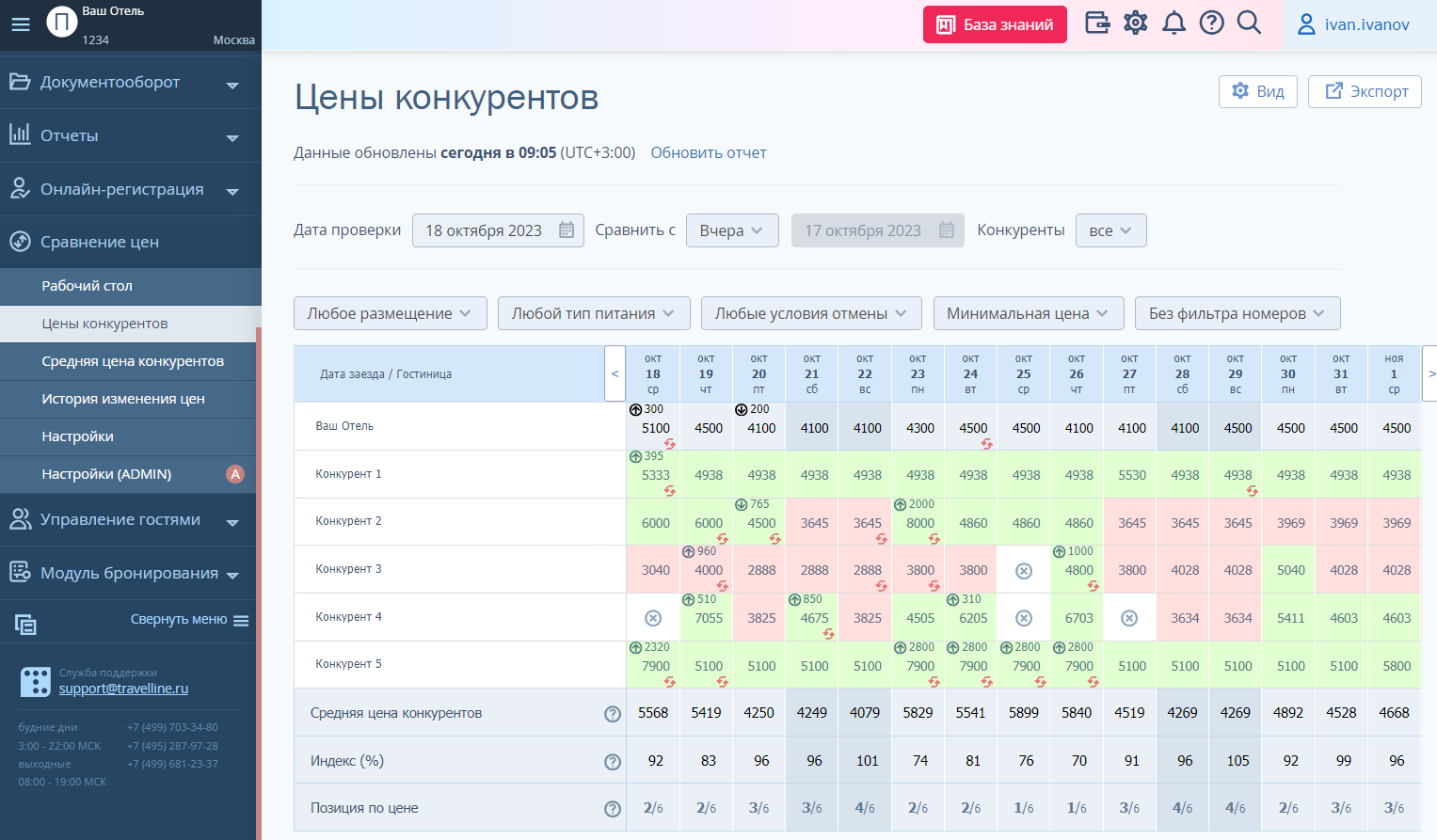
Task: Select Средняя цена конкурентов in sidebar
Action: pos(133,361)
